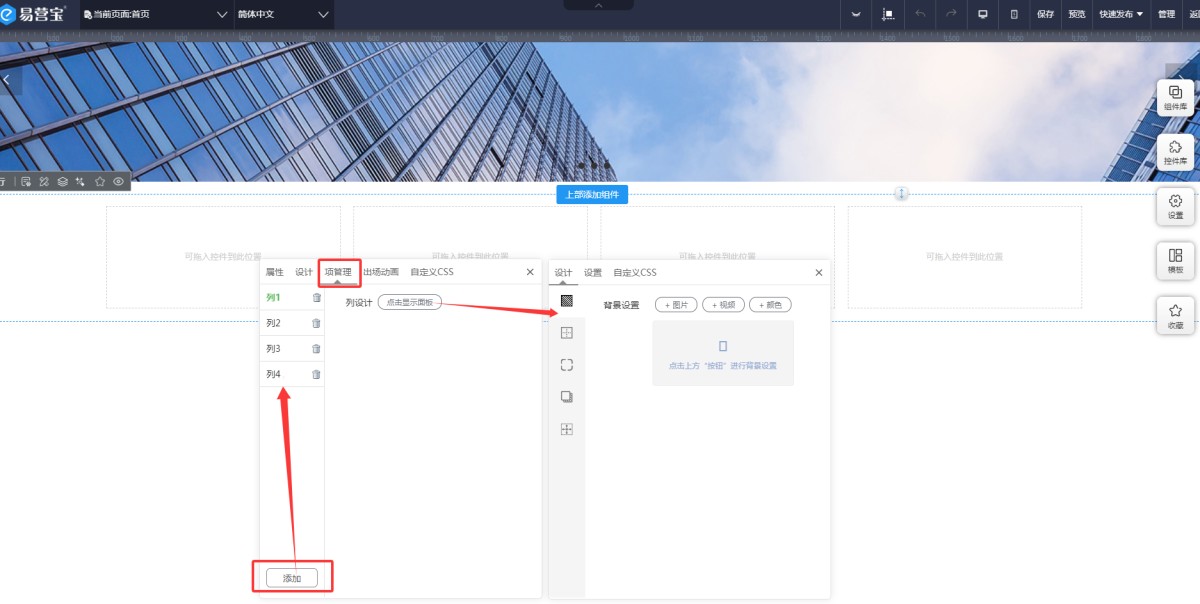
Task: Delete 列1 with its trash icon
Action: tap(316, 298)
